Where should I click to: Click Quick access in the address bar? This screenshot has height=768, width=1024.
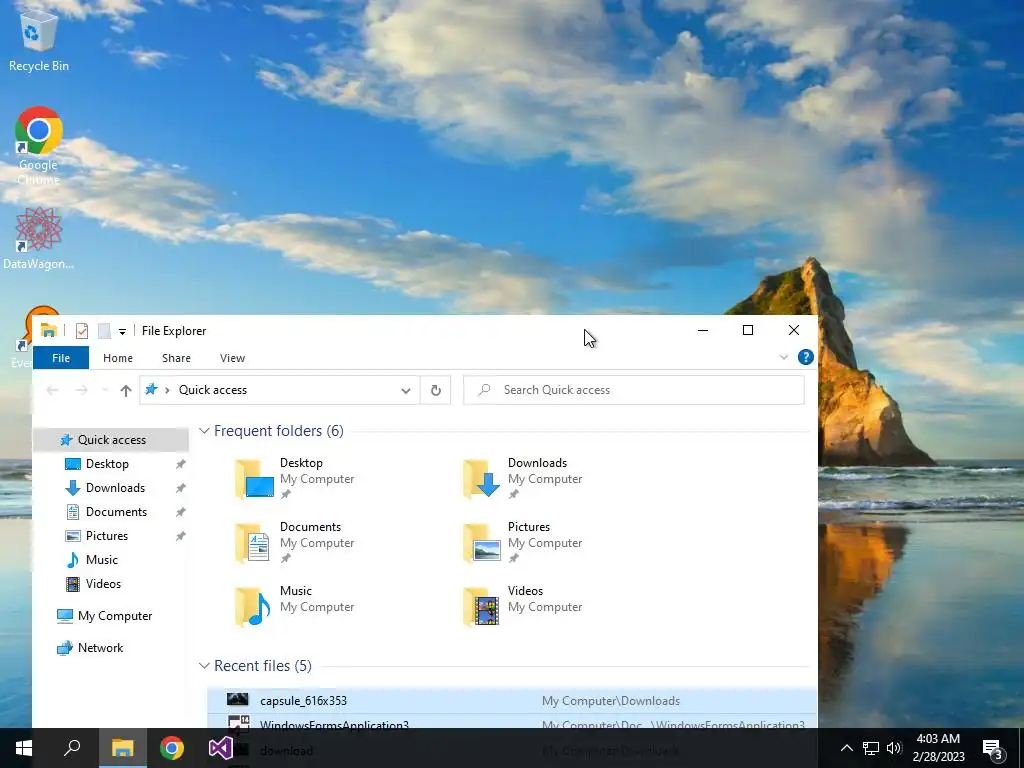213,390
